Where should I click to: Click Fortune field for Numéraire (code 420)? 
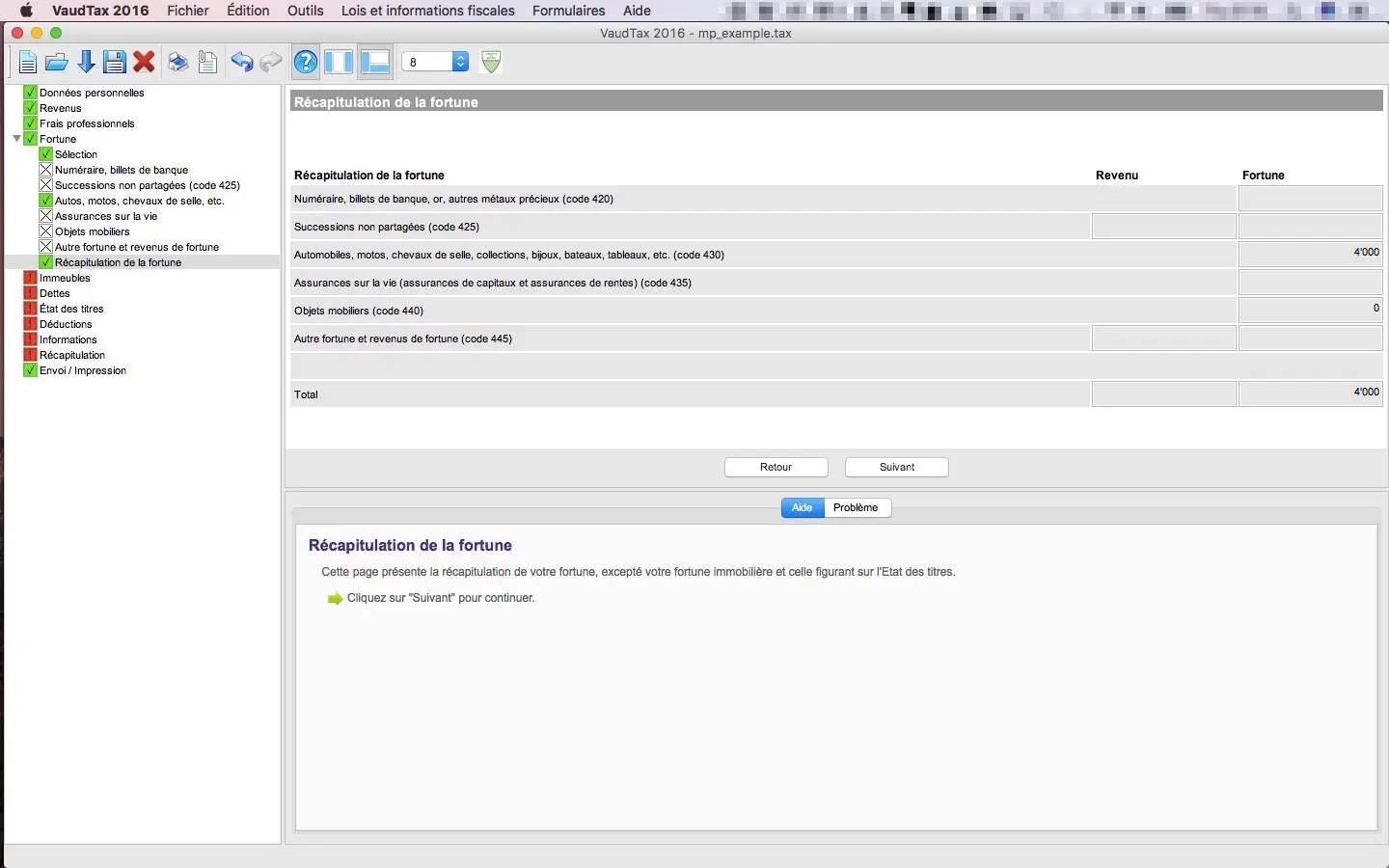click(x=1311, y=199)
